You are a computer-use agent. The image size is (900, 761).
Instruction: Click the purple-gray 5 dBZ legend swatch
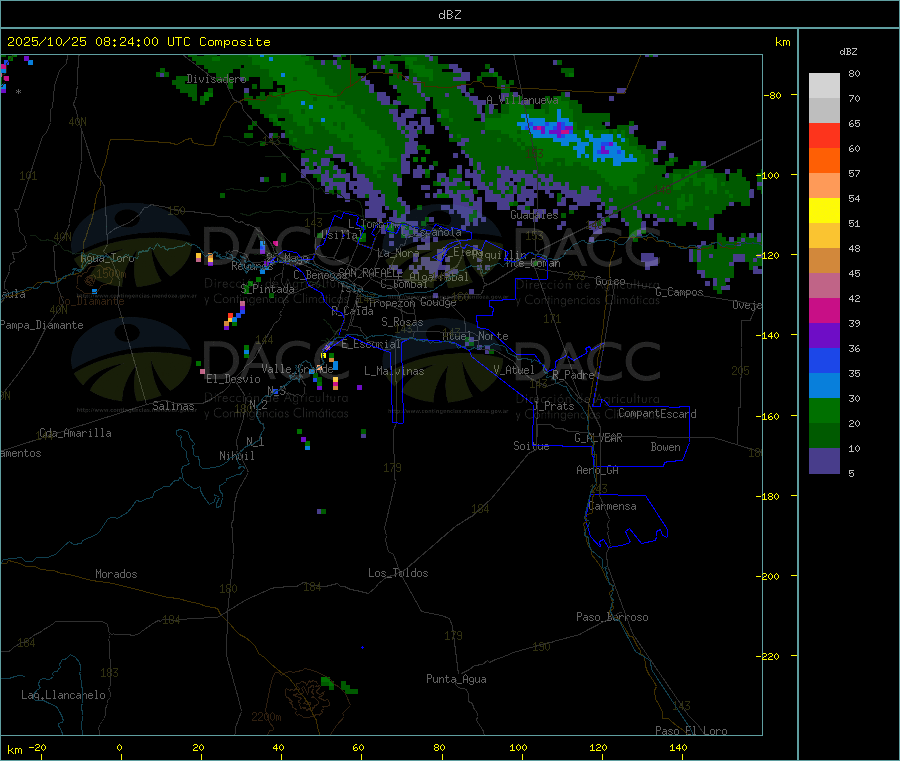(824, 461)
